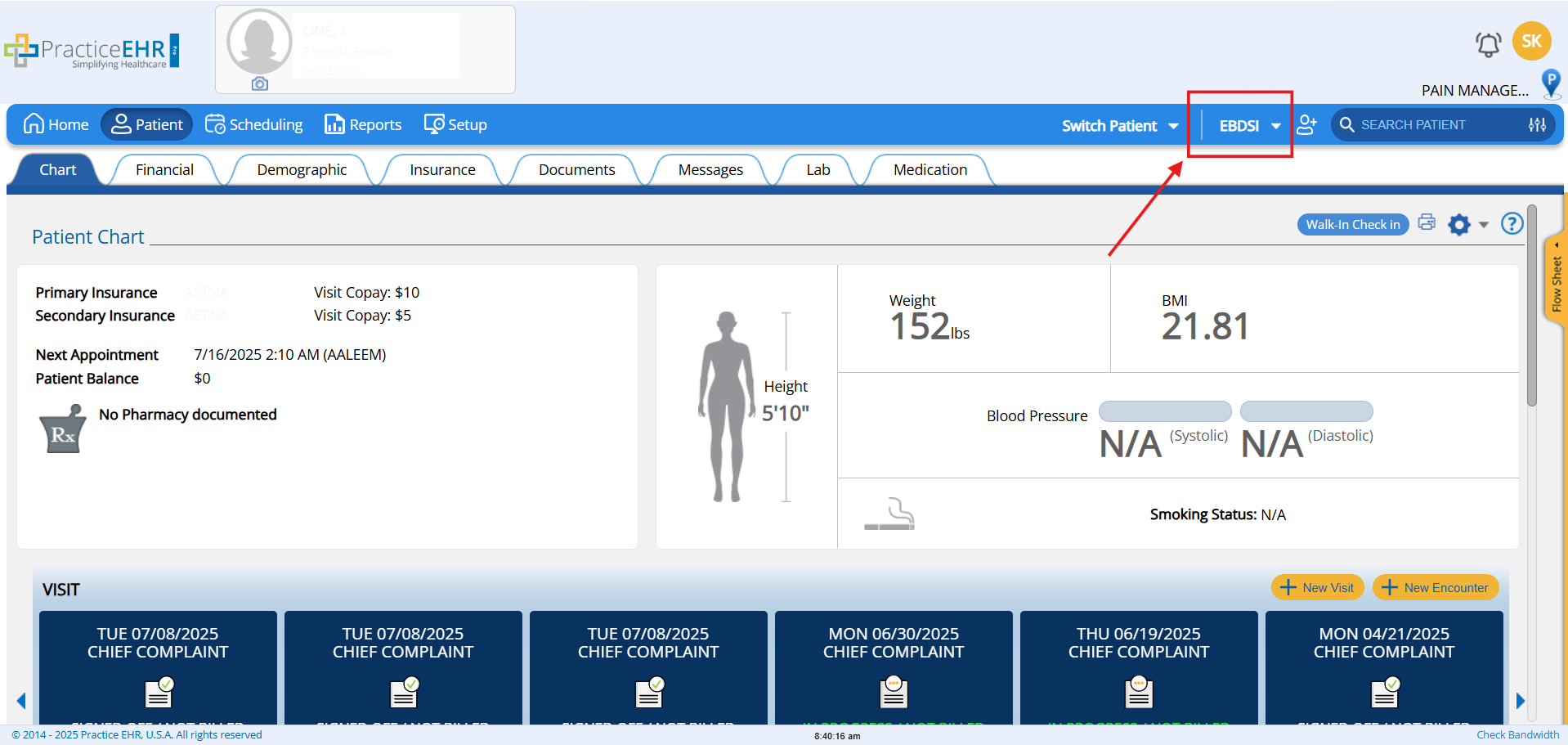Click the Systolic blood pressure bar

click(x=1164, y=411)
